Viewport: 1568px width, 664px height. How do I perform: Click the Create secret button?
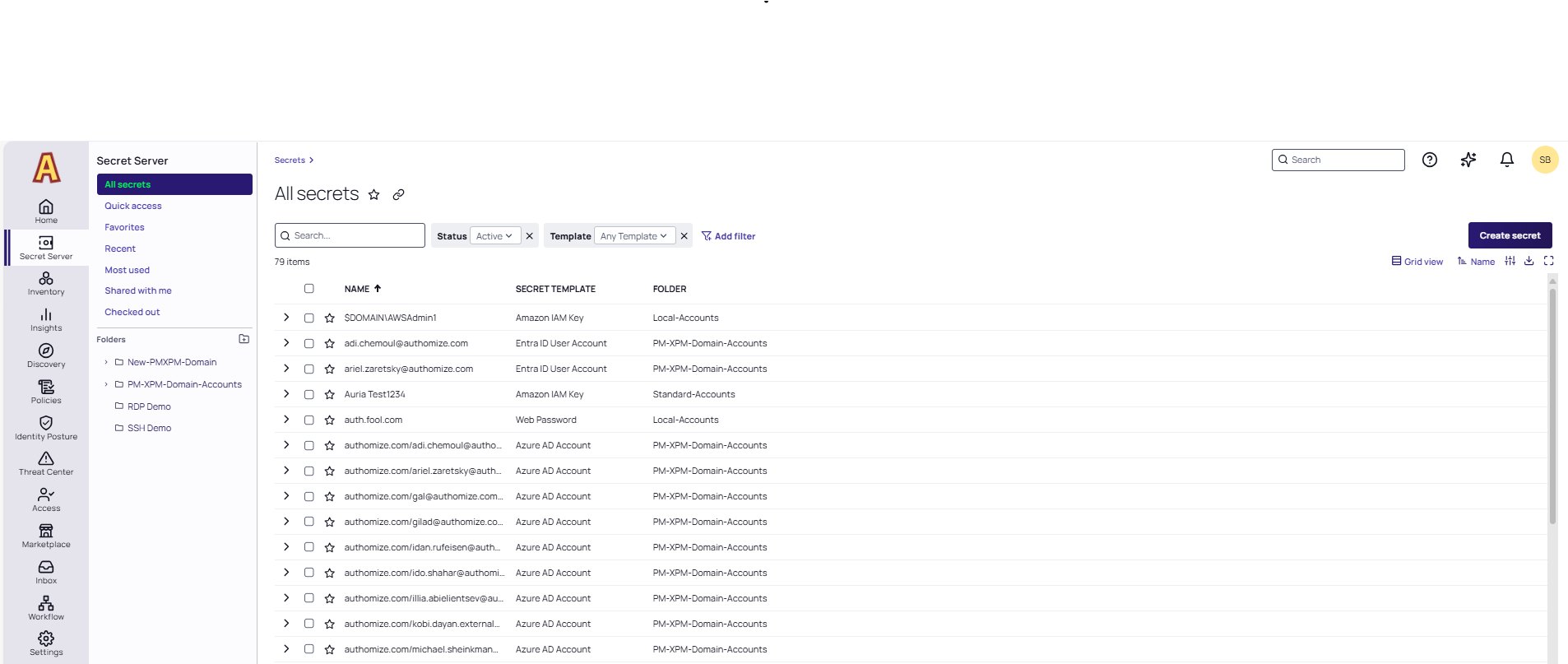(1510, 235)
